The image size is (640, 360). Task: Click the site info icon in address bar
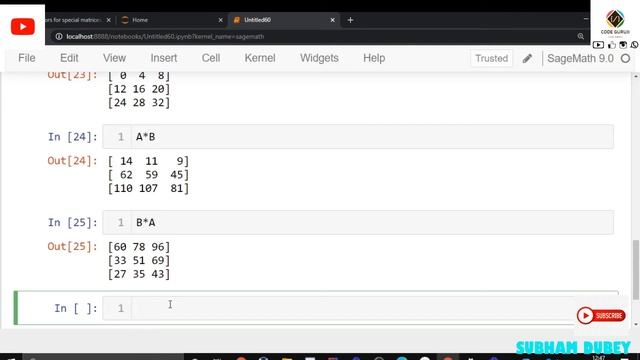click(59, 36)
